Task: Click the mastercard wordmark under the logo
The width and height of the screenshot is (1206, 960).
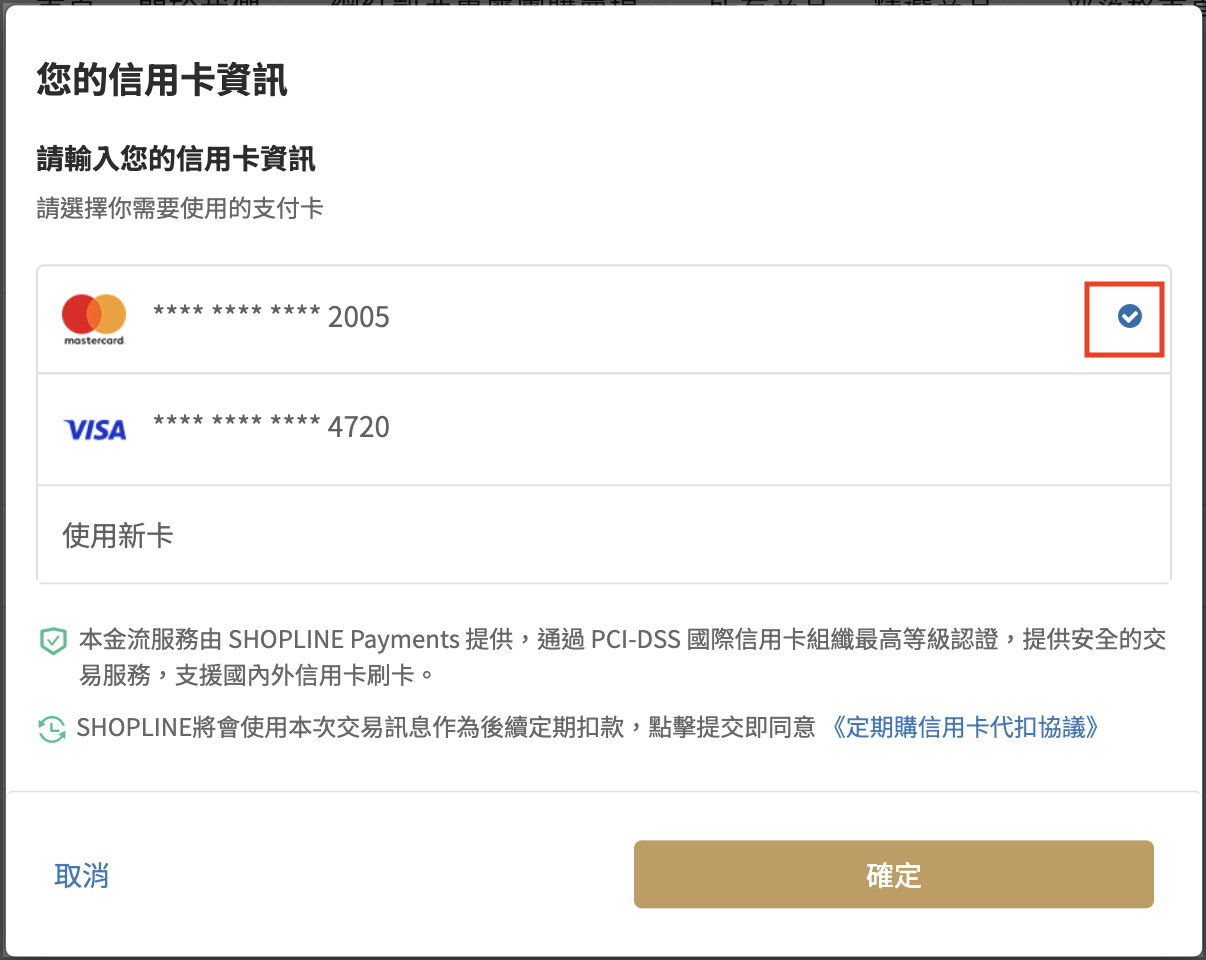Action: pyautogui.click(x=94, y=341)
